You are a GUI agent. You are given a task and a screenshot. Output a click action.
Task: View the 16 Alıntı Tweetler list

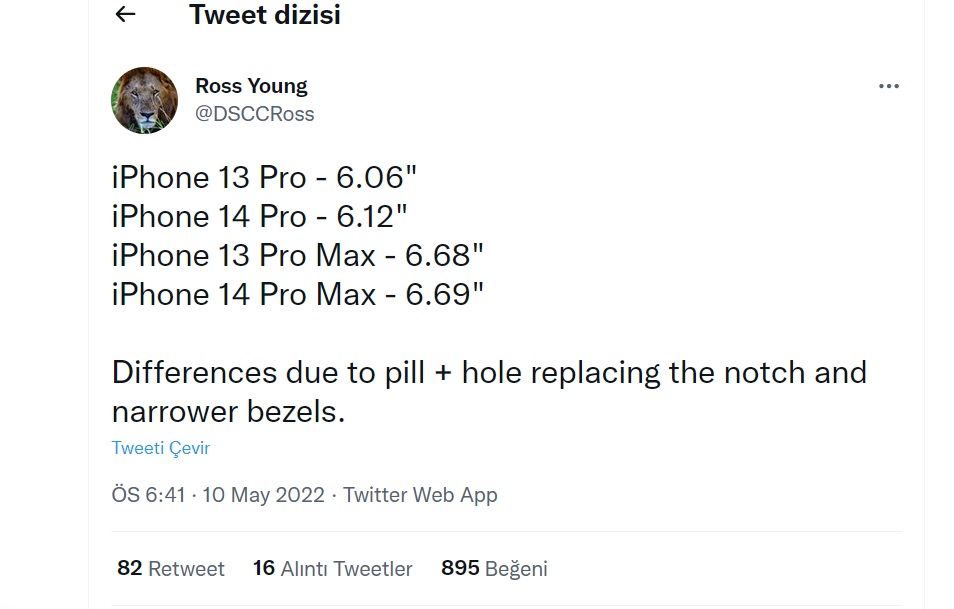(x=333, y=568)
